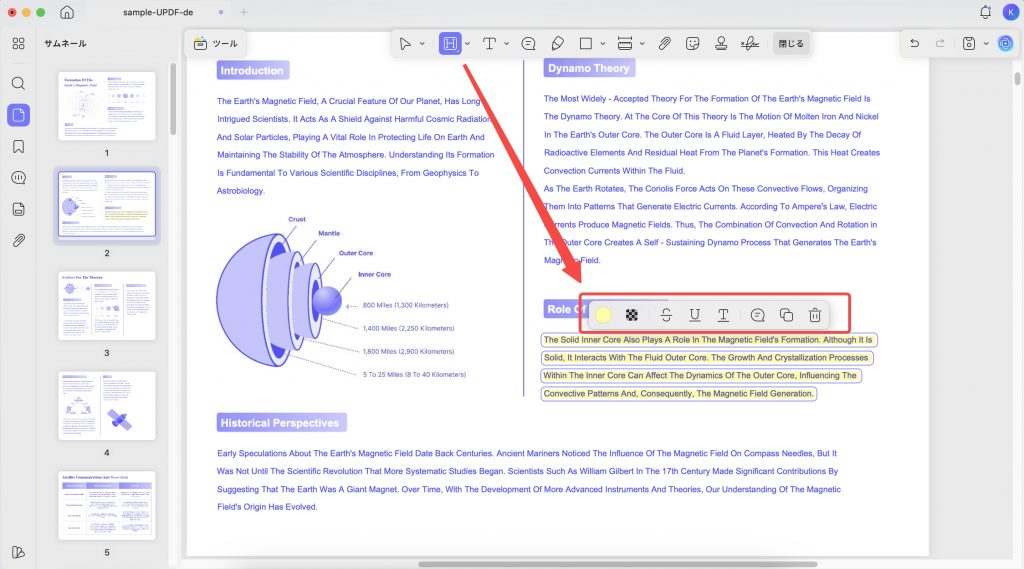Expand cursor tool dropdown arrow
The height and width of the screenshot is (569, 1024).
click(x=422, y=44)
